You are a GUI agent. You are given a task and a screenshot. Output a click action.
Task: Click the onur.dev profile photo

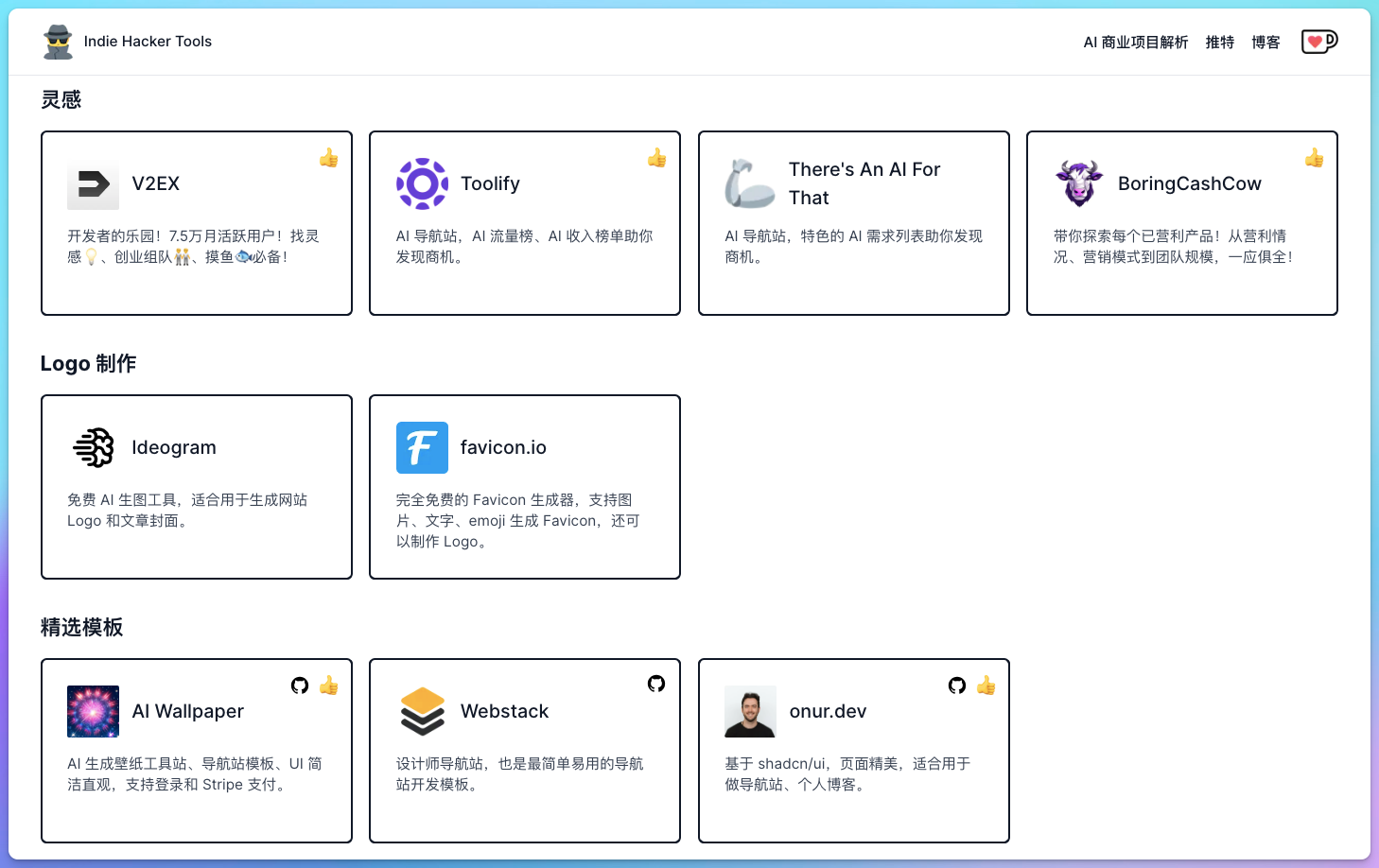[x=751, y=711]
